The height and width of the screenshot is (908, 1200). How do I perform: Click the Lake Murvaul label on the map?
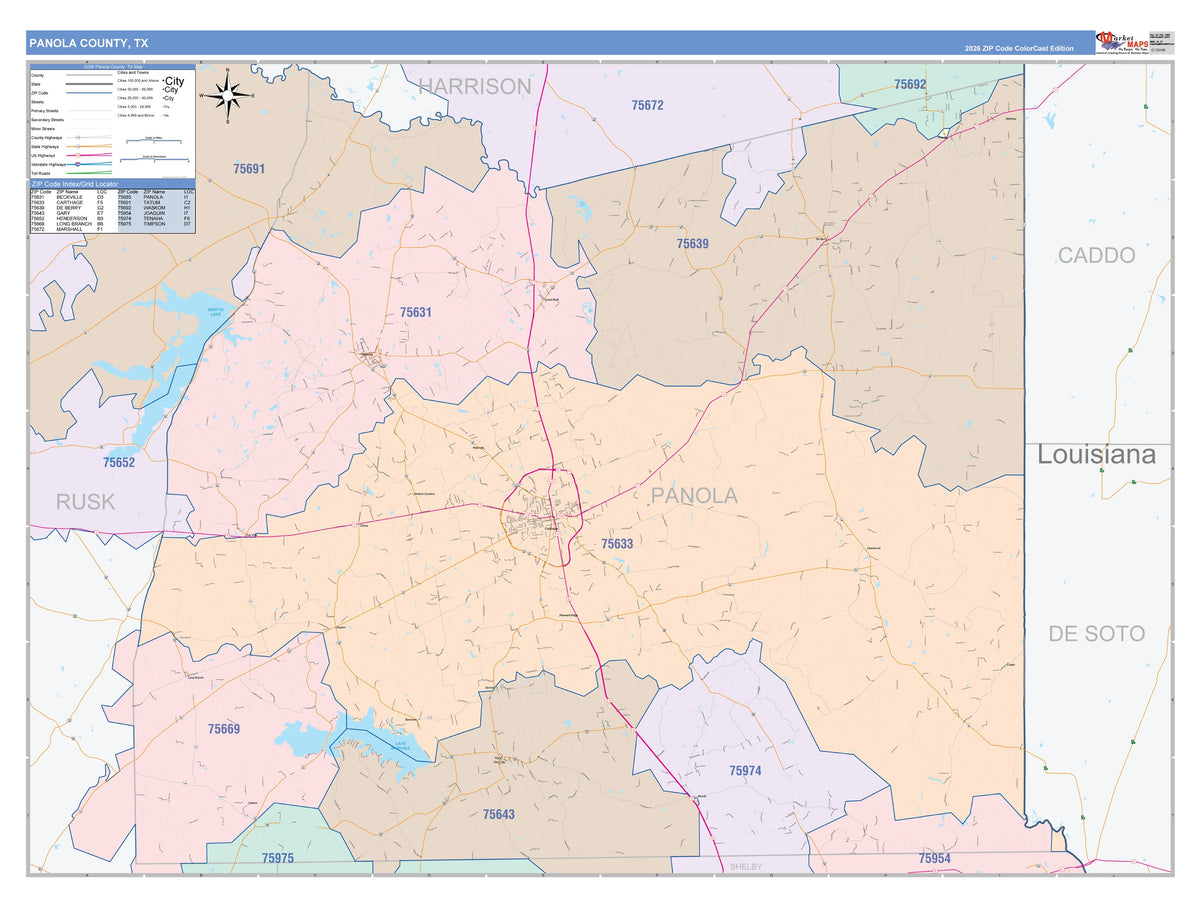click(400, 746)
